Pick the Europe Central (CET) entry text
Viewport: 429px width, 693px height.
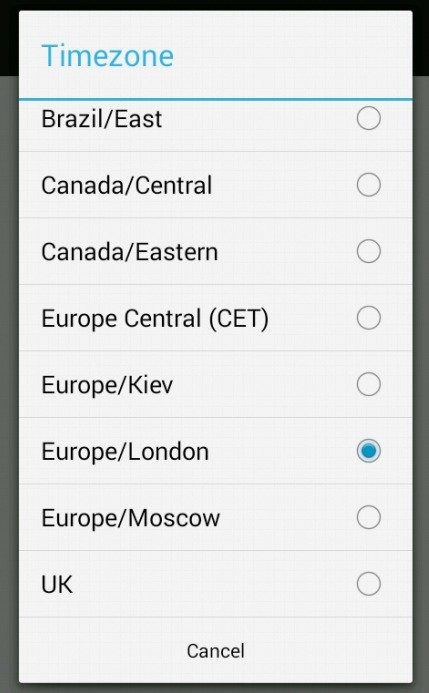[x=155, y=319]
